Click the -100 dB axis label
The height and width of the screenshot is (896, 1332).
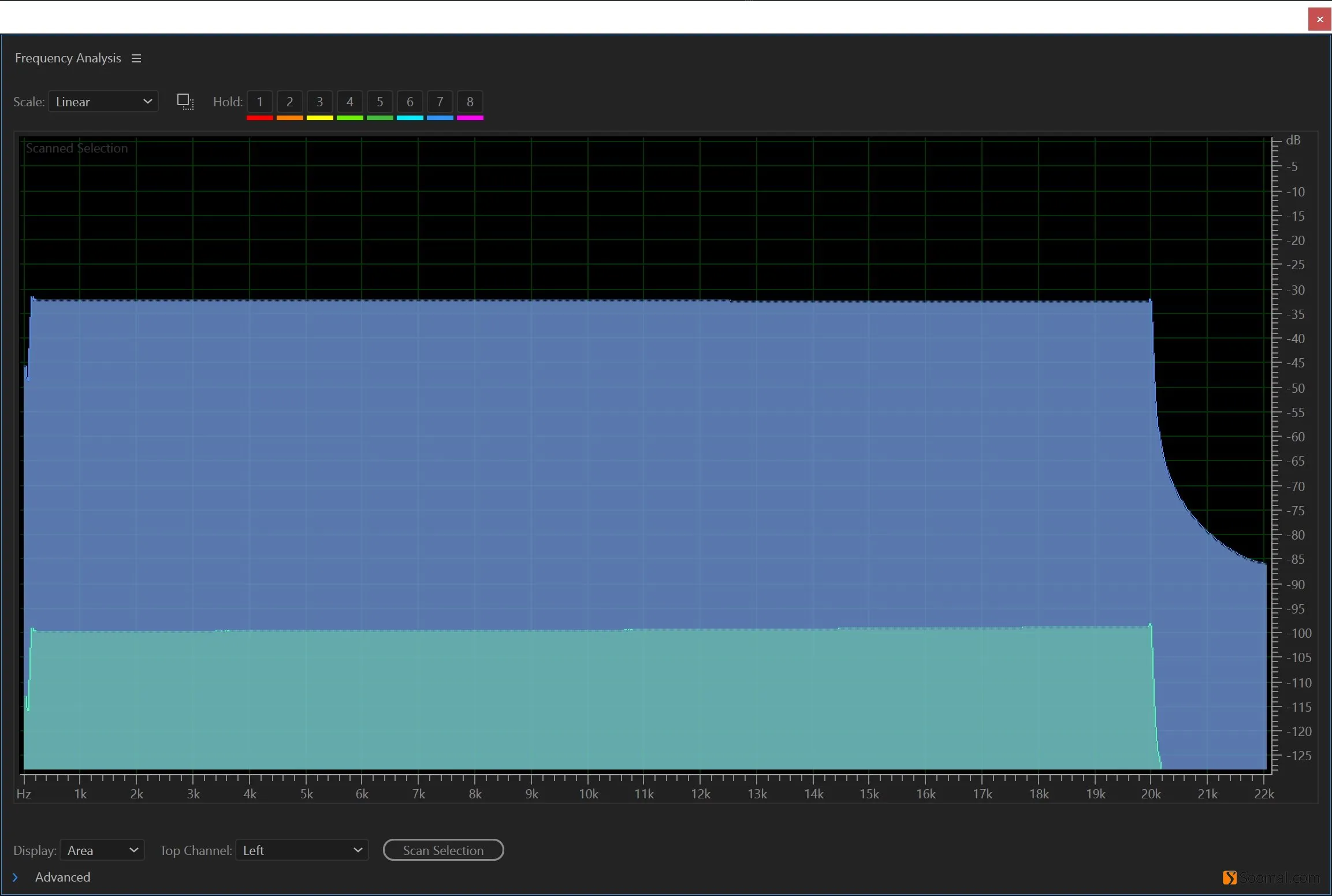(x=1299, y=634)
